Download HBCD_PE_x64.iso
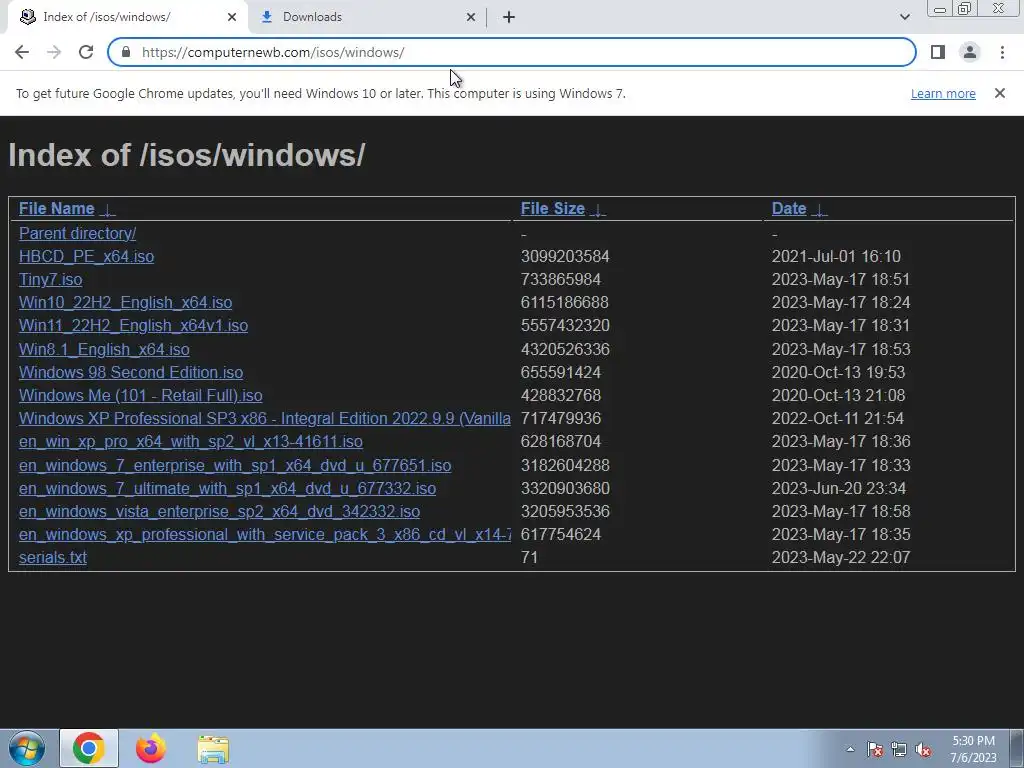Image resolution: width=1024 pixels, height=768 pixels. pyautogui.click(x=86, y=256)
